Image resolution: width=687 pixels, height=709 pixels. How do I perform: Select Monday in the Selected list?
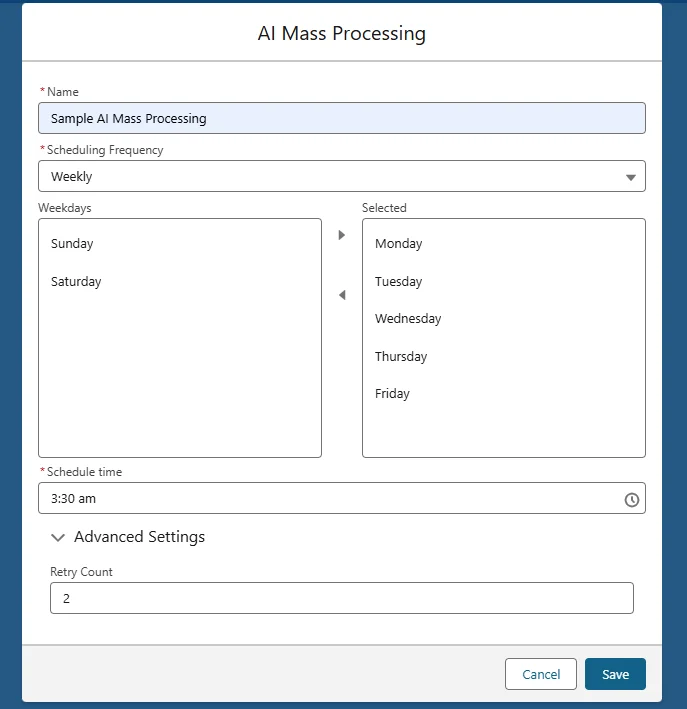point(399,244)
